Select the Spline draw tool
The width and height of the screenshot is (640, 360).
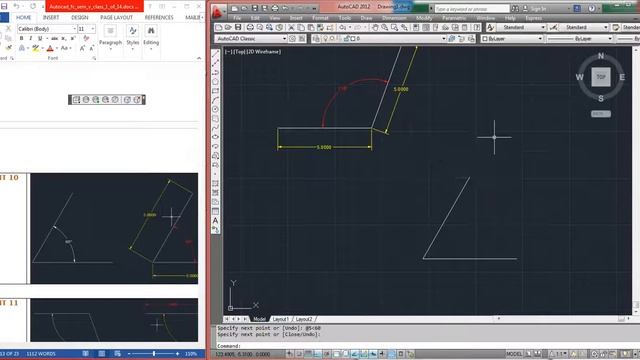(215, 128)
